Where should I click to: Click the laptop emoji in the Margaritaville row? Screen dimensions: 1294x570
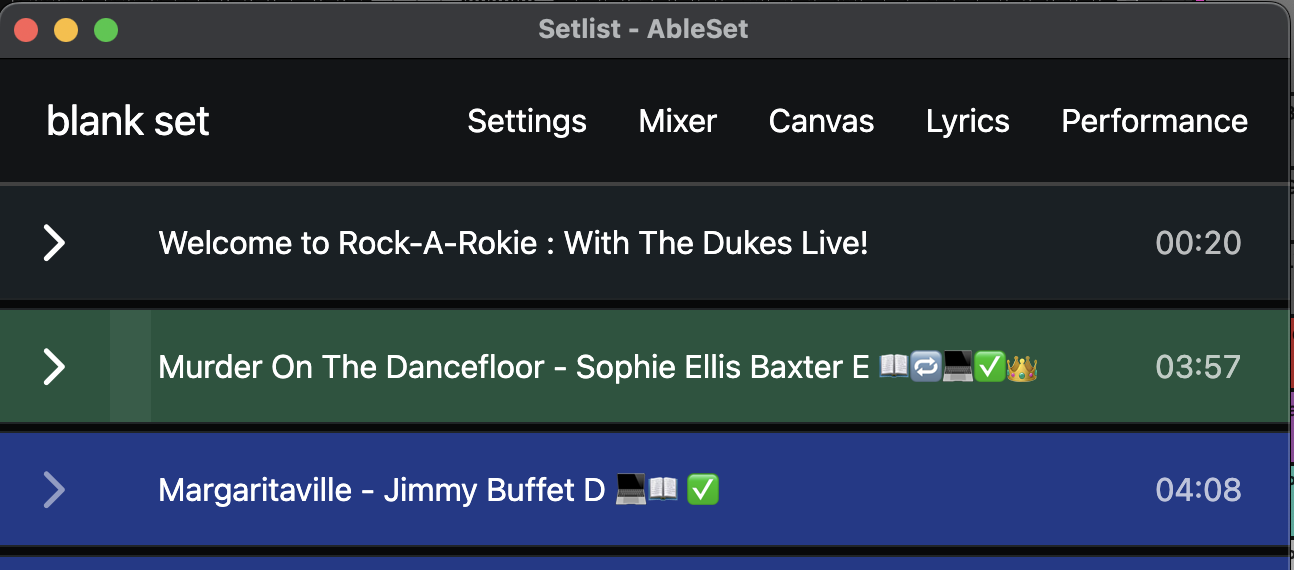point(630,490)
